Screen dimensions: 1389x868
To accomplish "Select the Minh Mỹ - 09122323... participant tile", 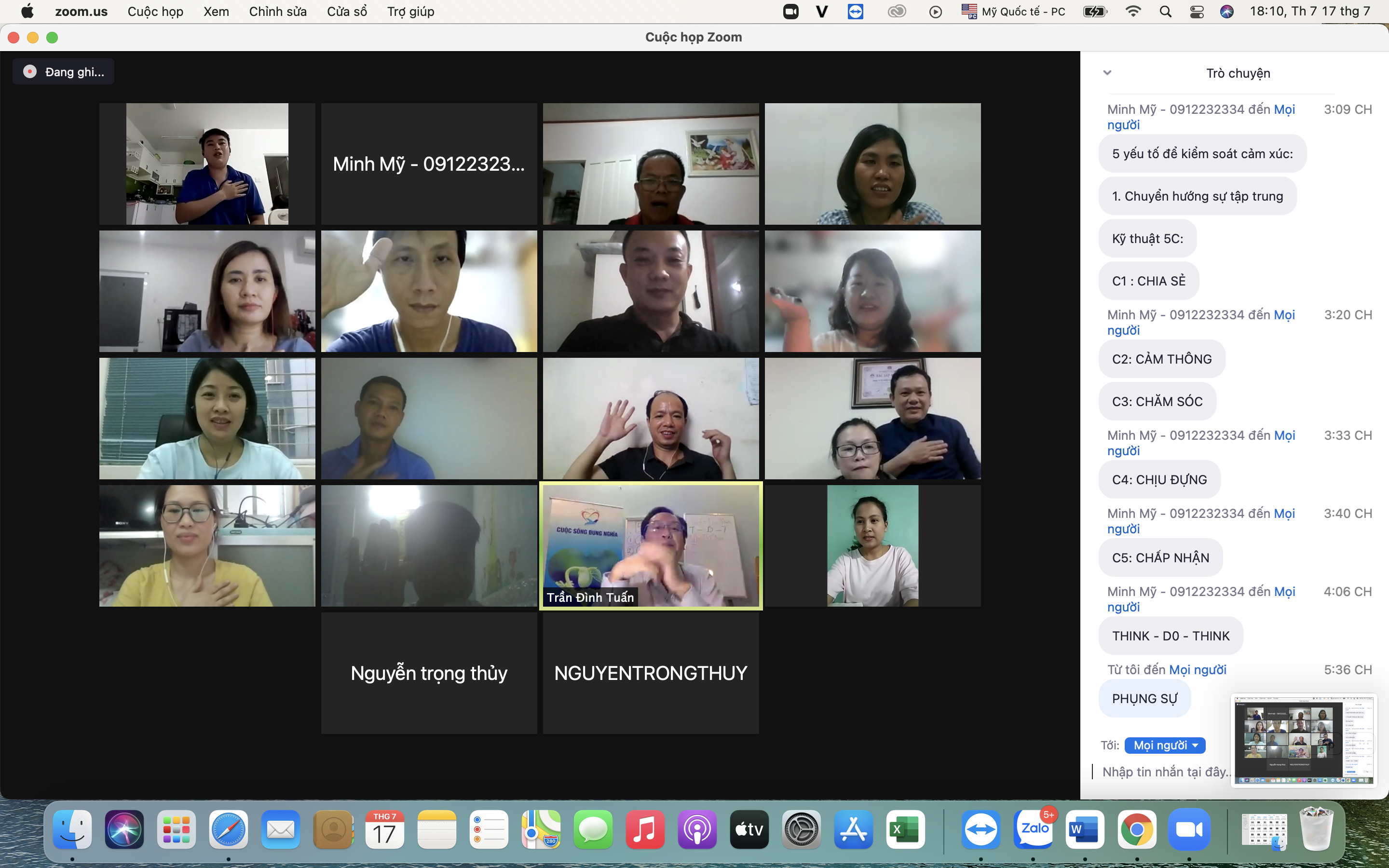I will coord(429,164).
